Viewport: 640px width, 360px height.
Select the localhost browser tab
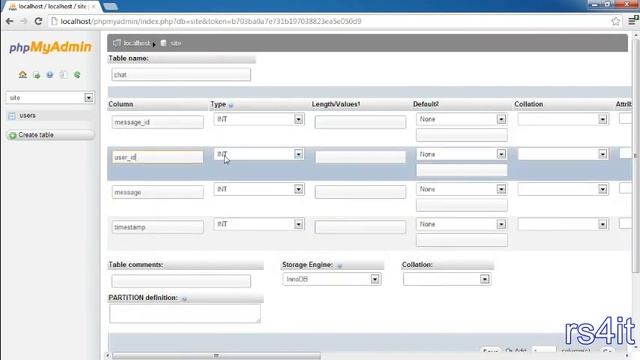pyautogui.click(x=52, y=7)
